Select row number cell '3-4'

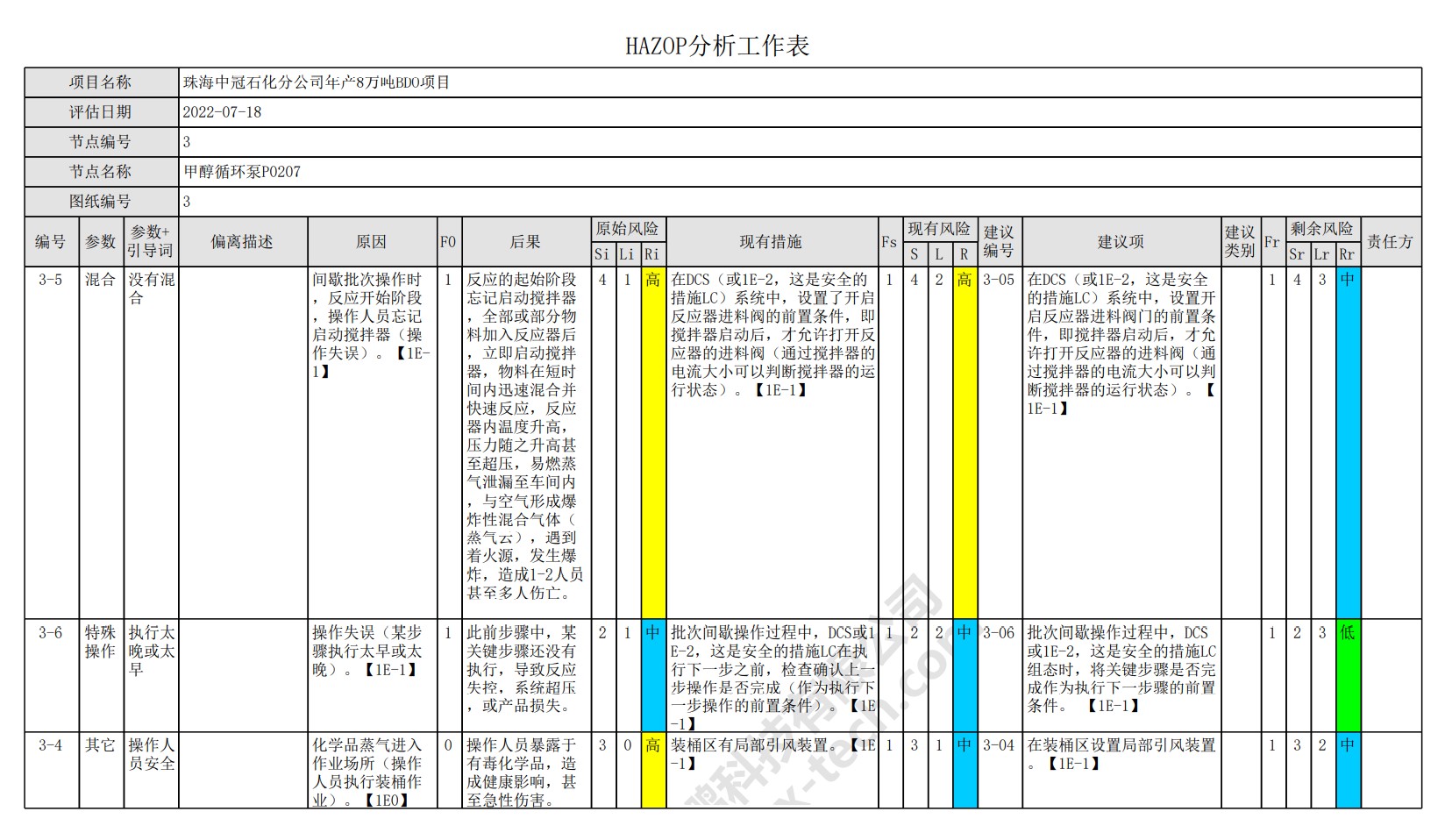(52, 770)
